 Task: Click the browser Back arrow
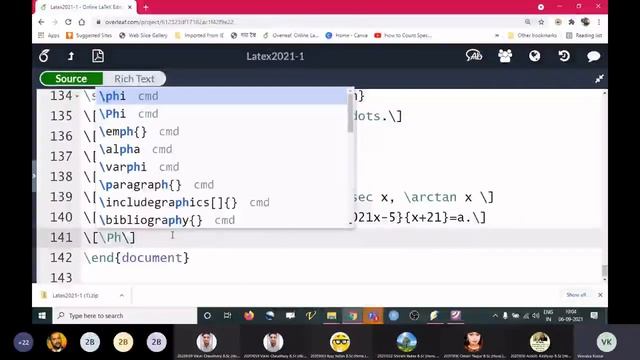(41, 22)
